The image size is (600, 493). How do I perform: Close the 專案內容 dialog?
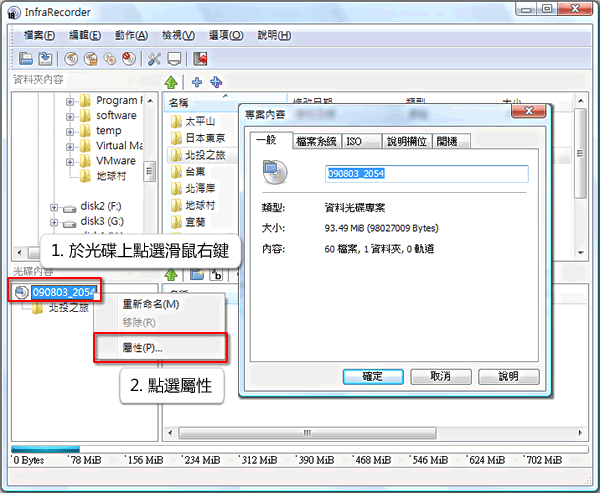(528, 111)
